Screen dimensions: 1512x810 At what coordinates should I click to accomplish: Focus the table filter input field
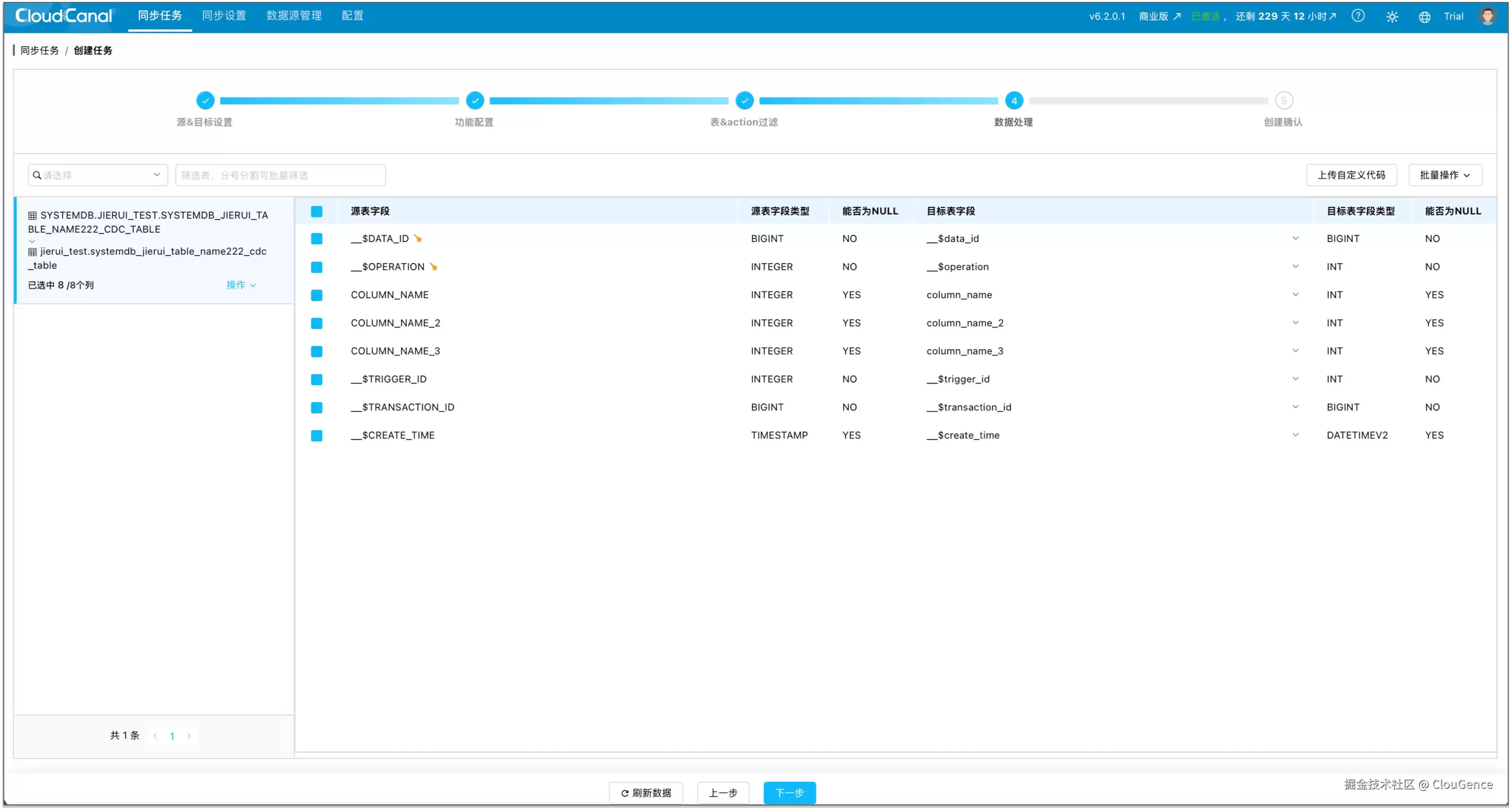point(281,175)
